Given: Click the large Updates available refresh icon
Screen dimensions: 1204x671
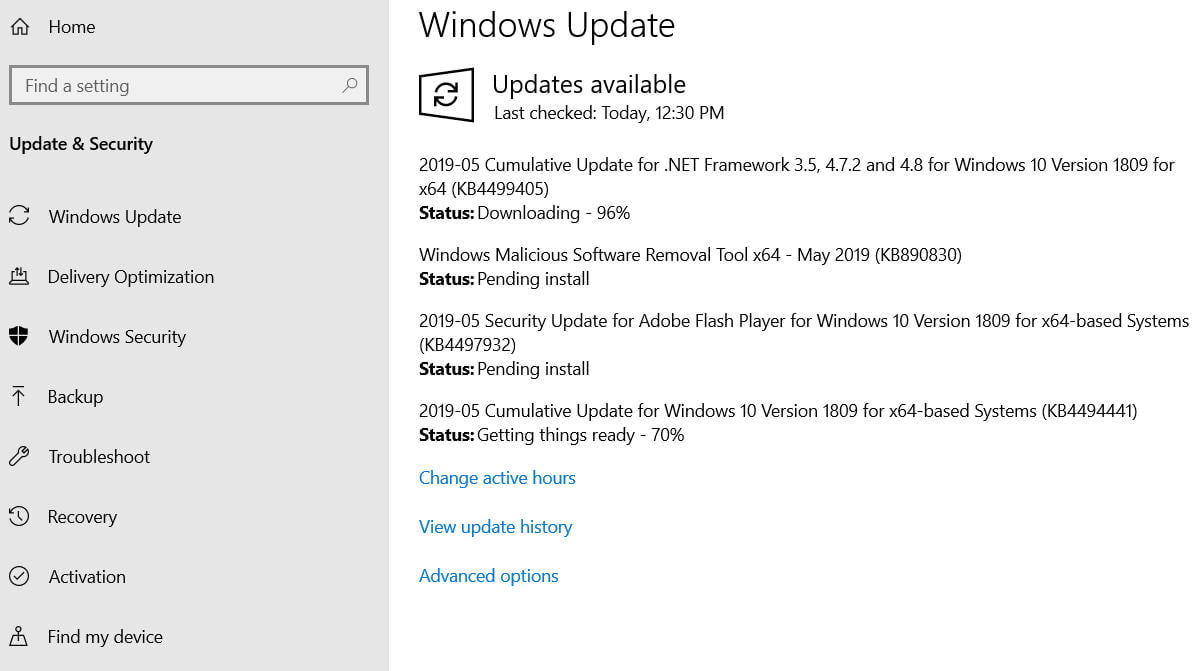Looking at the screenshot, I should click(x=446, y=96).
